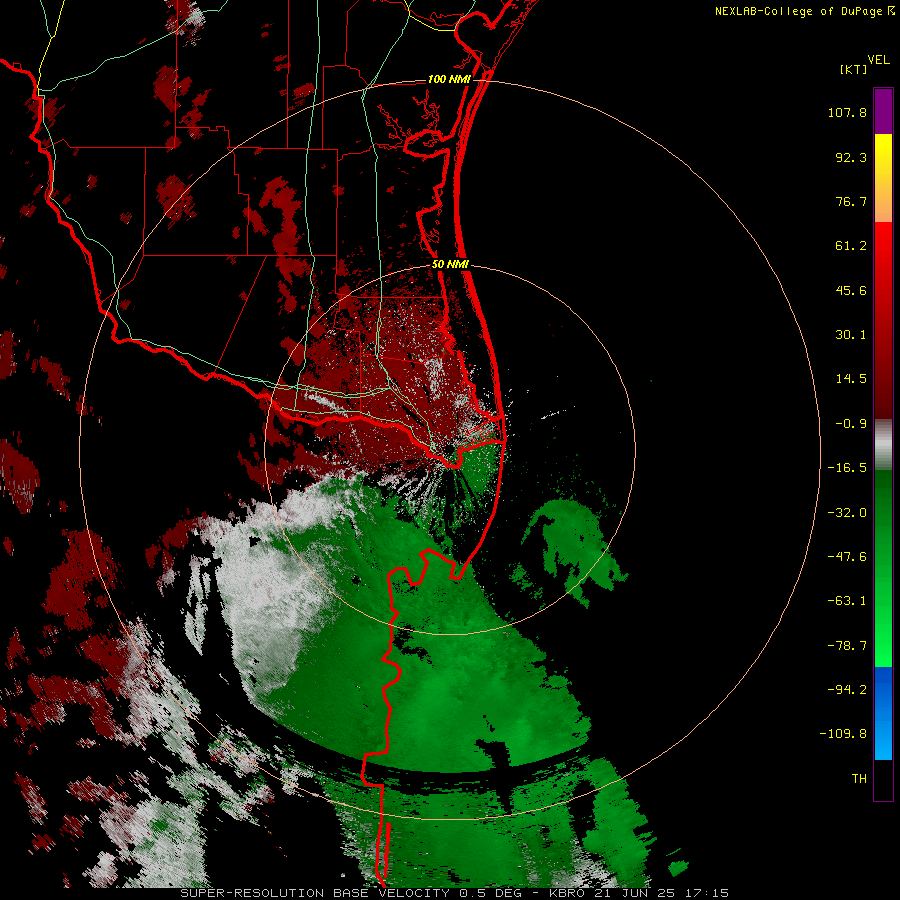Click the Super-Resolution Base Velocity caption
Viewport: 900px width, 900px height.
[x=455, y=893]
